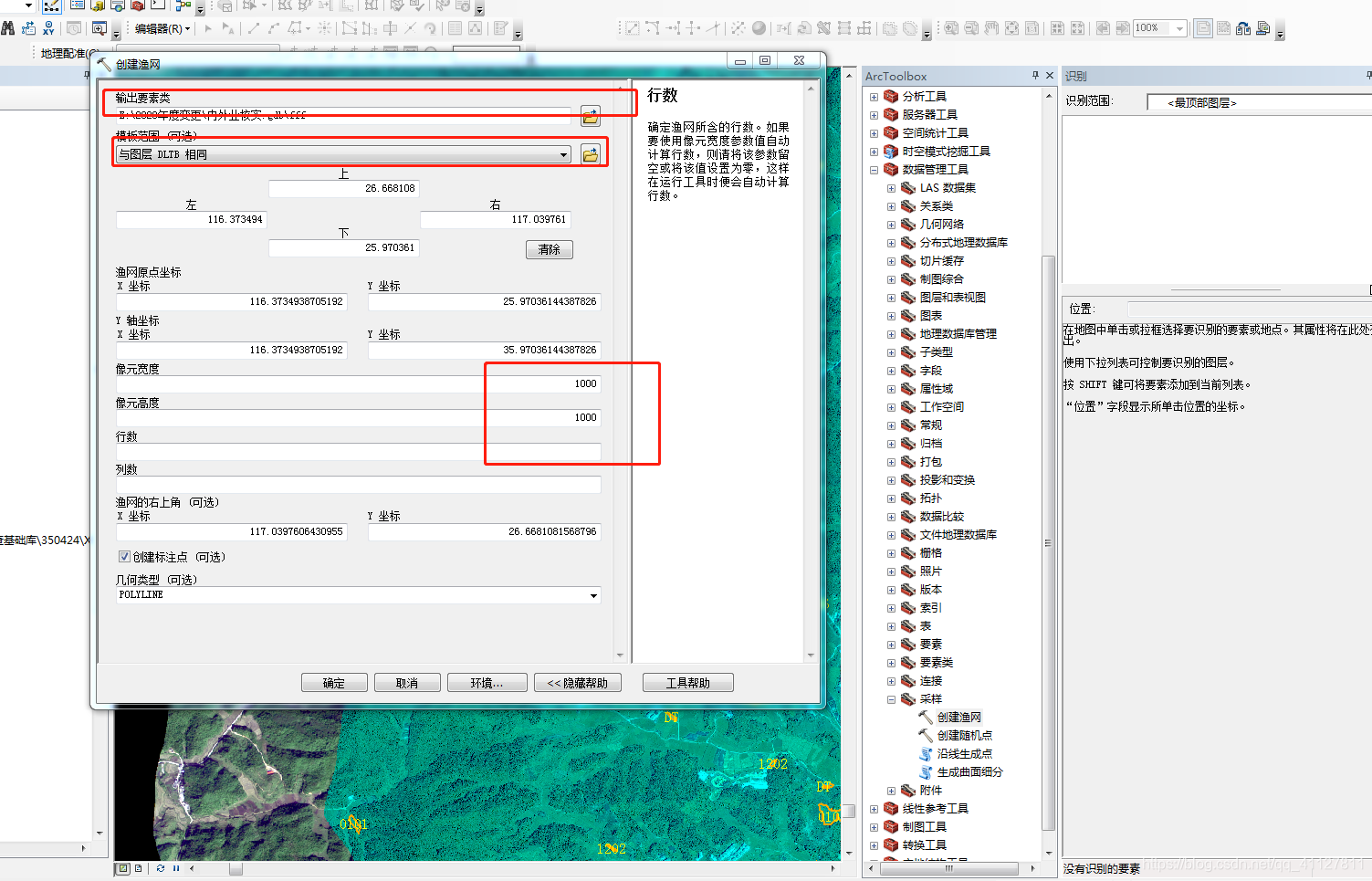
Task: Click Zoom Whole Page icon
Action: coord(1011,28)
